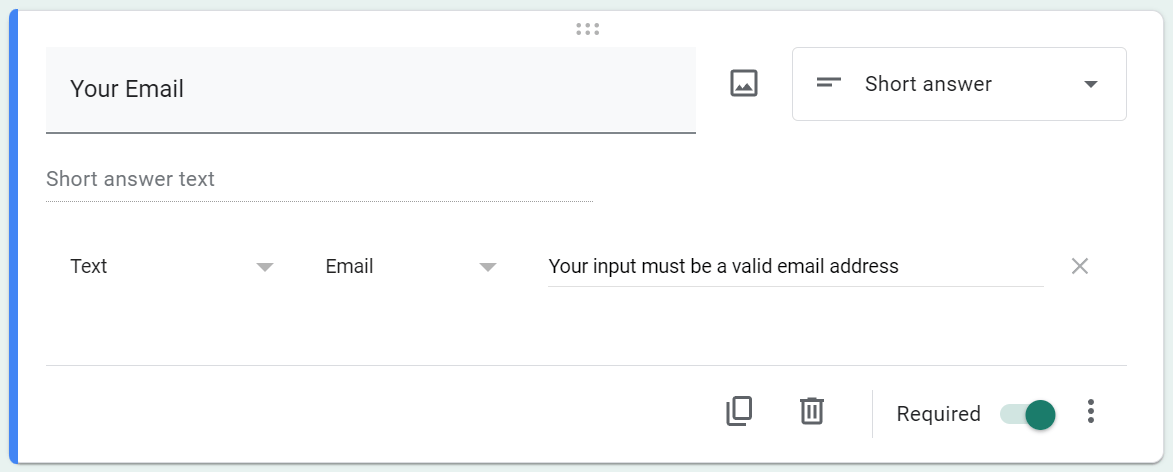1173x472 pixels.
Task: Expand the question type dropdown arrow
Action: [1091, 85]
